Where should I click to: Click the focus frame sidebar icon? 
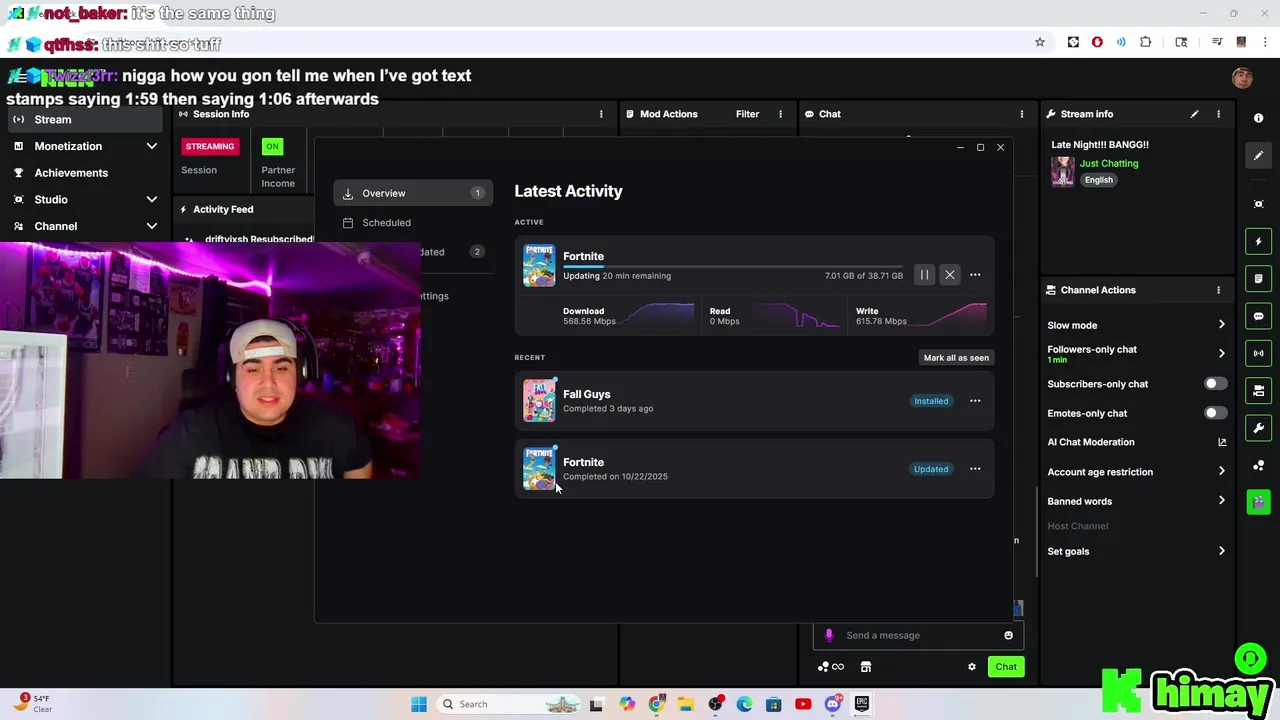pyautogui.click(x=1258, y=204)
